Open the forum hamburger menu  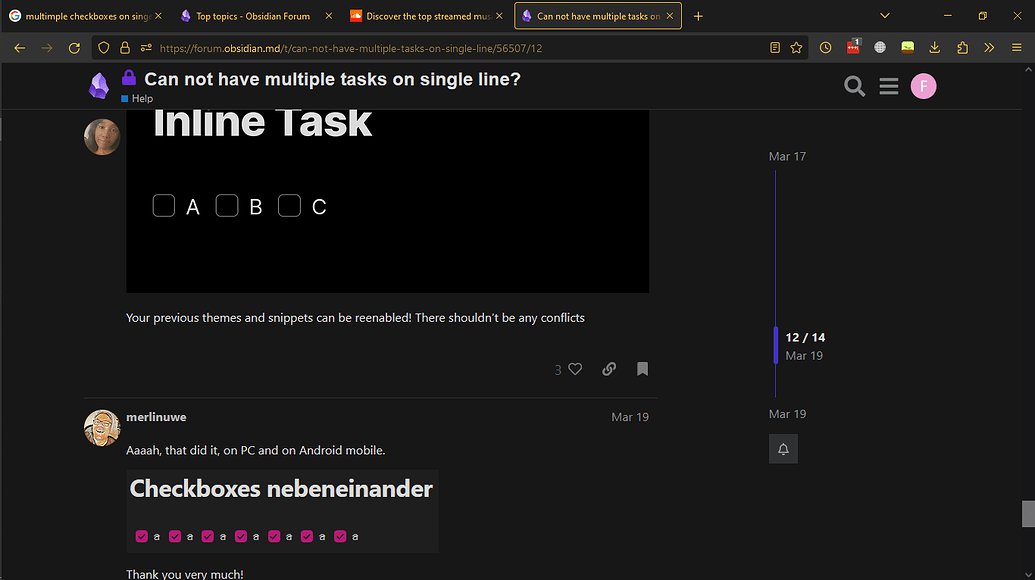pyautogui.click(x=889, y=86)
